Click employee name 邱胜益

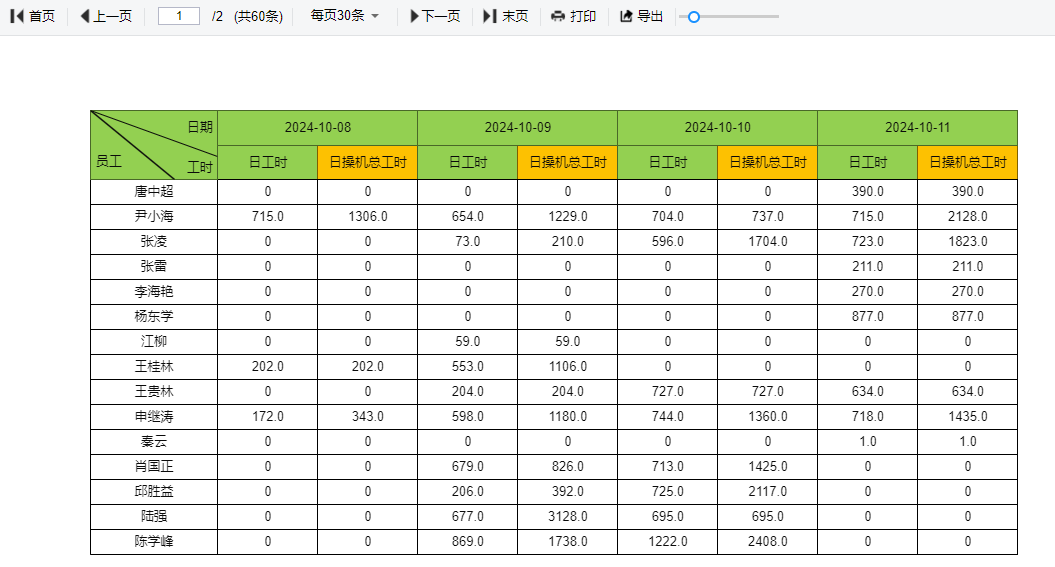[x=154, y=491]
